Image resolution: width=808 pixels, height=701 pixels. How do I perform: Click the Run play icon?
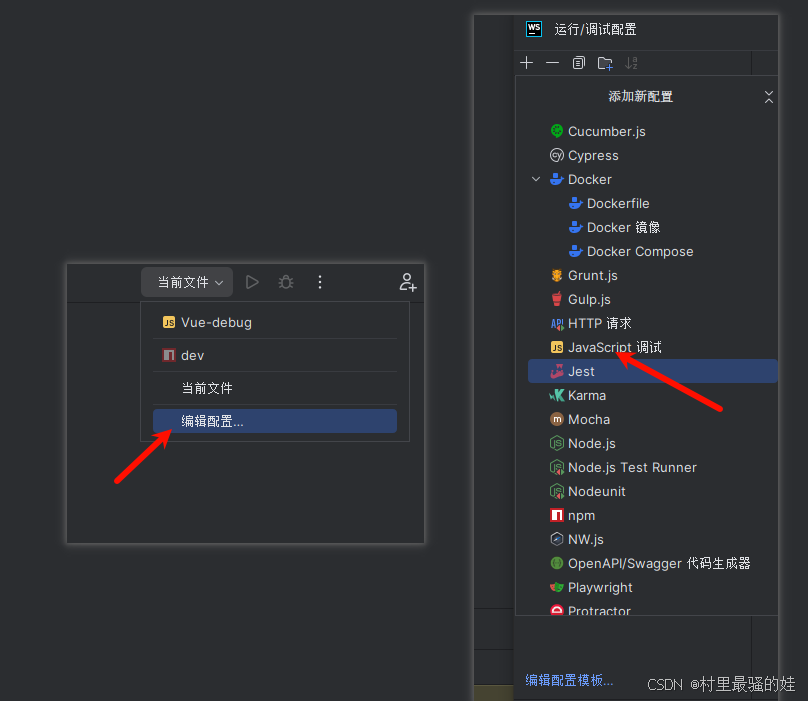point(252,282)
